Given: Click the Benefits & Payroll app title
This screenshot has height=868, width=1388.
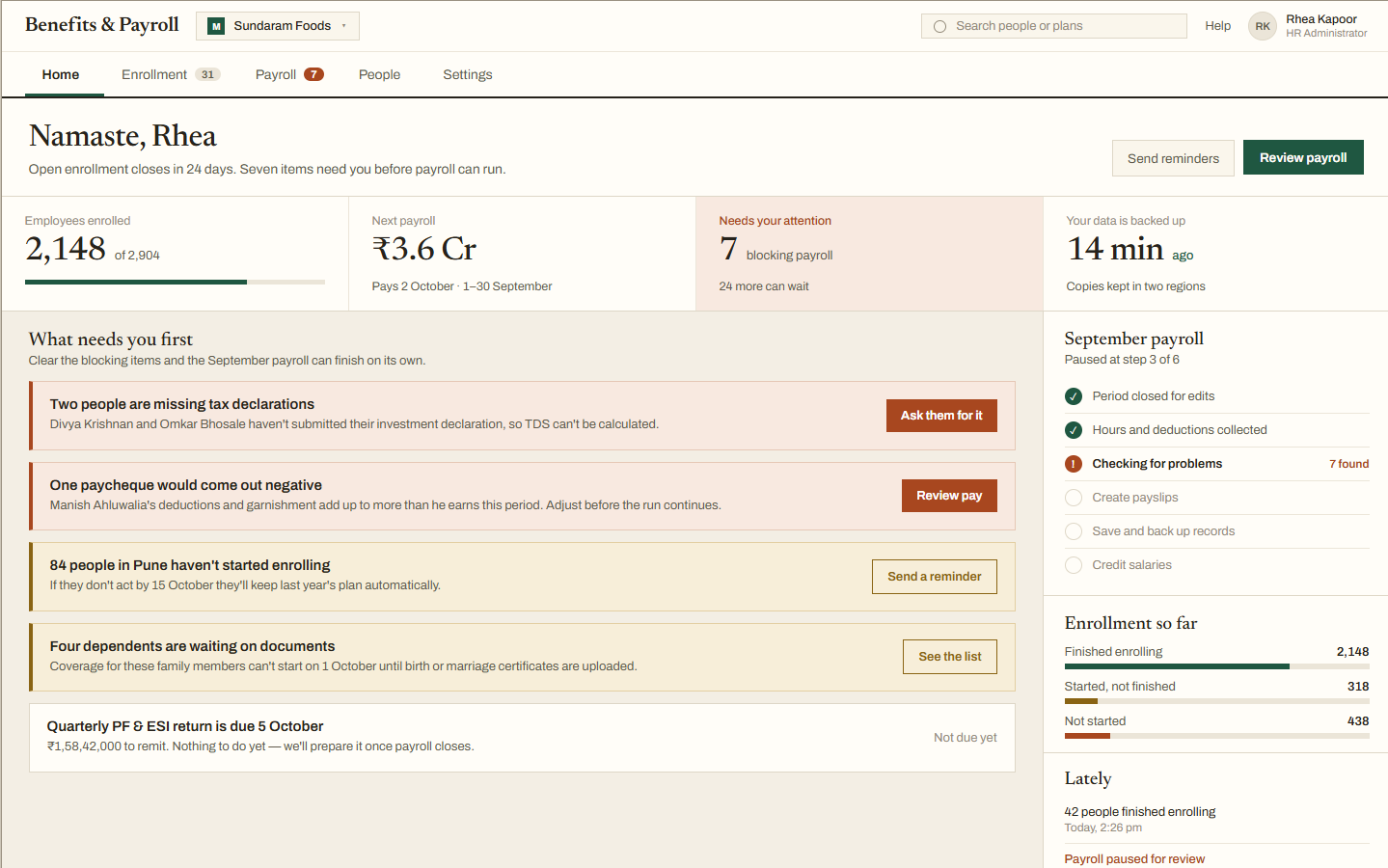Looking at the screenshot, I should (x=102, y=25).
